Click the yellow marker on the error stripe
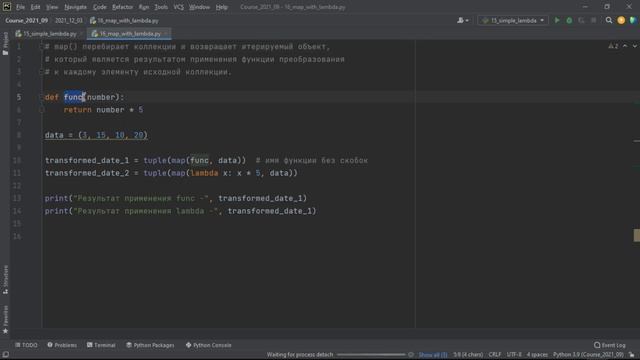 [636, 236]
